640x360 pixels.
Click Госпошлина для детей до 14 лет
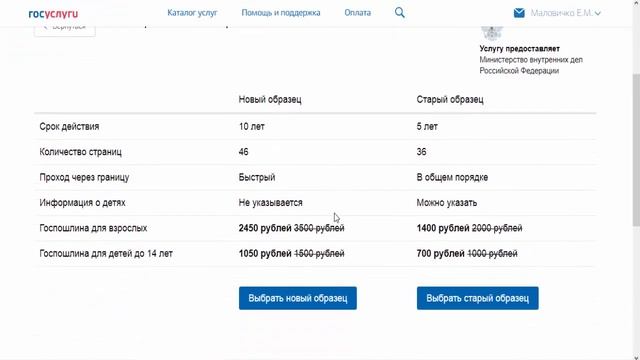click(x=106, y=253)
